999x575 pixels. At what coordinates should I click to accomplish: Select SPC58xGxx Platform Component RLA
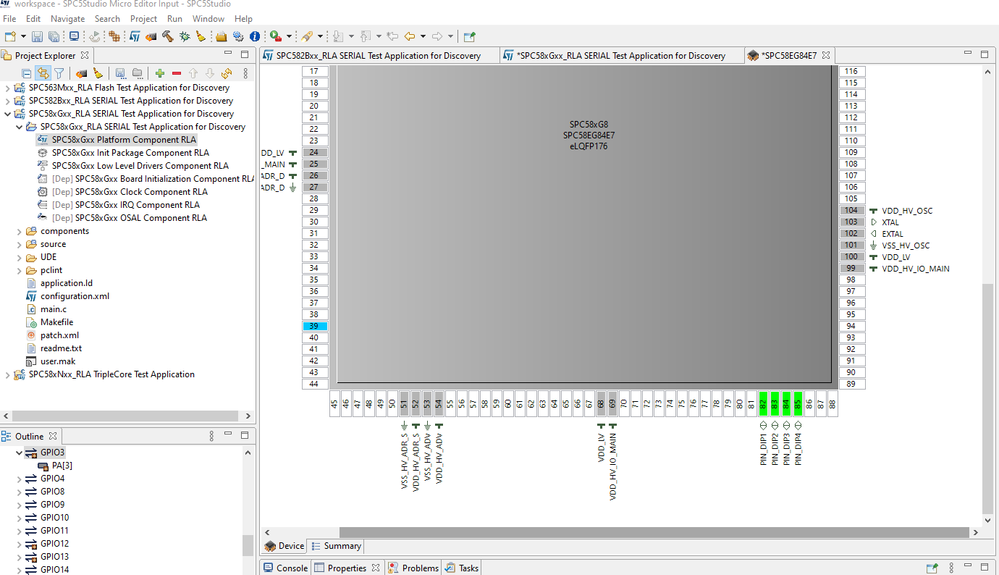pos(124,139)
